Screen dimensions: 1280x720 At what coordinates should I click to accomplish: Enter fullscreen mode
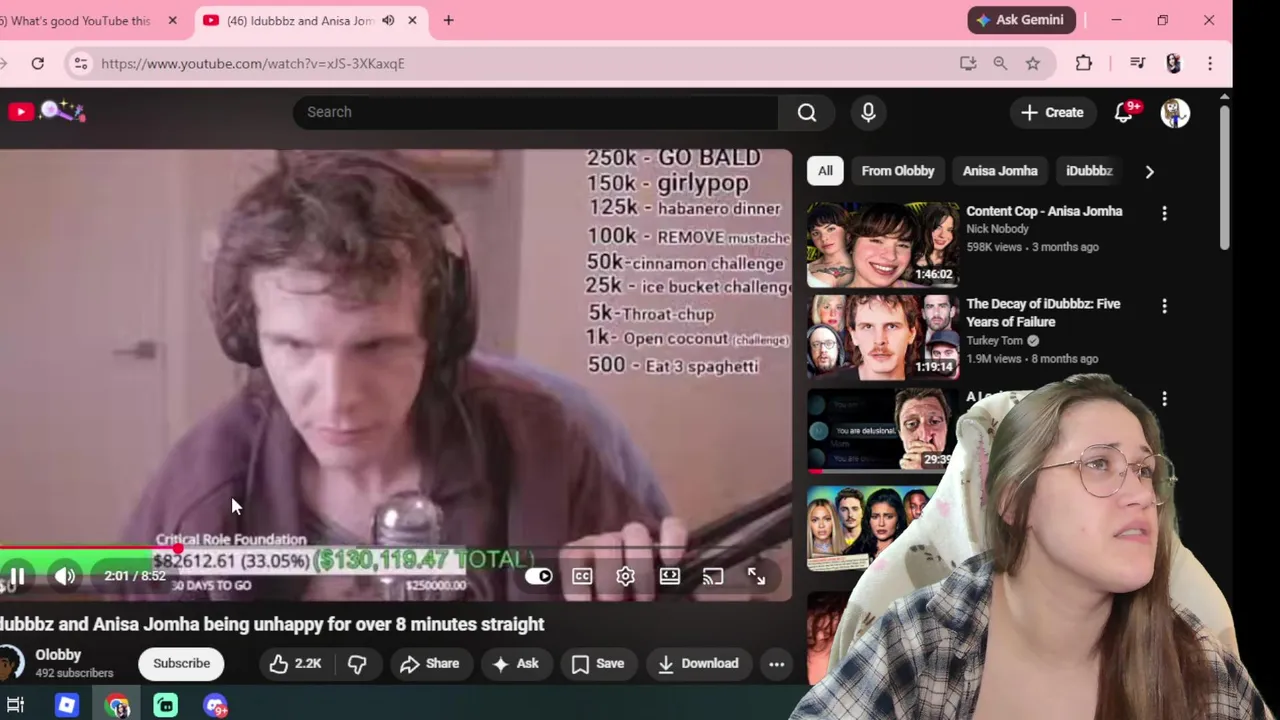[757, 576]
